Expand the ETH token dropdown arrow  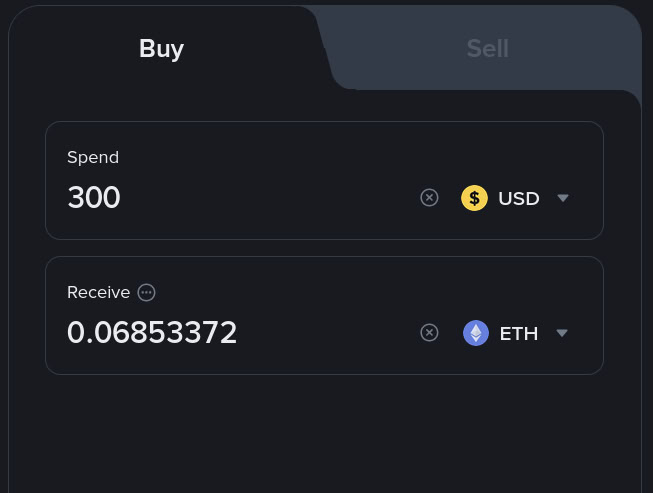point(562,333)
